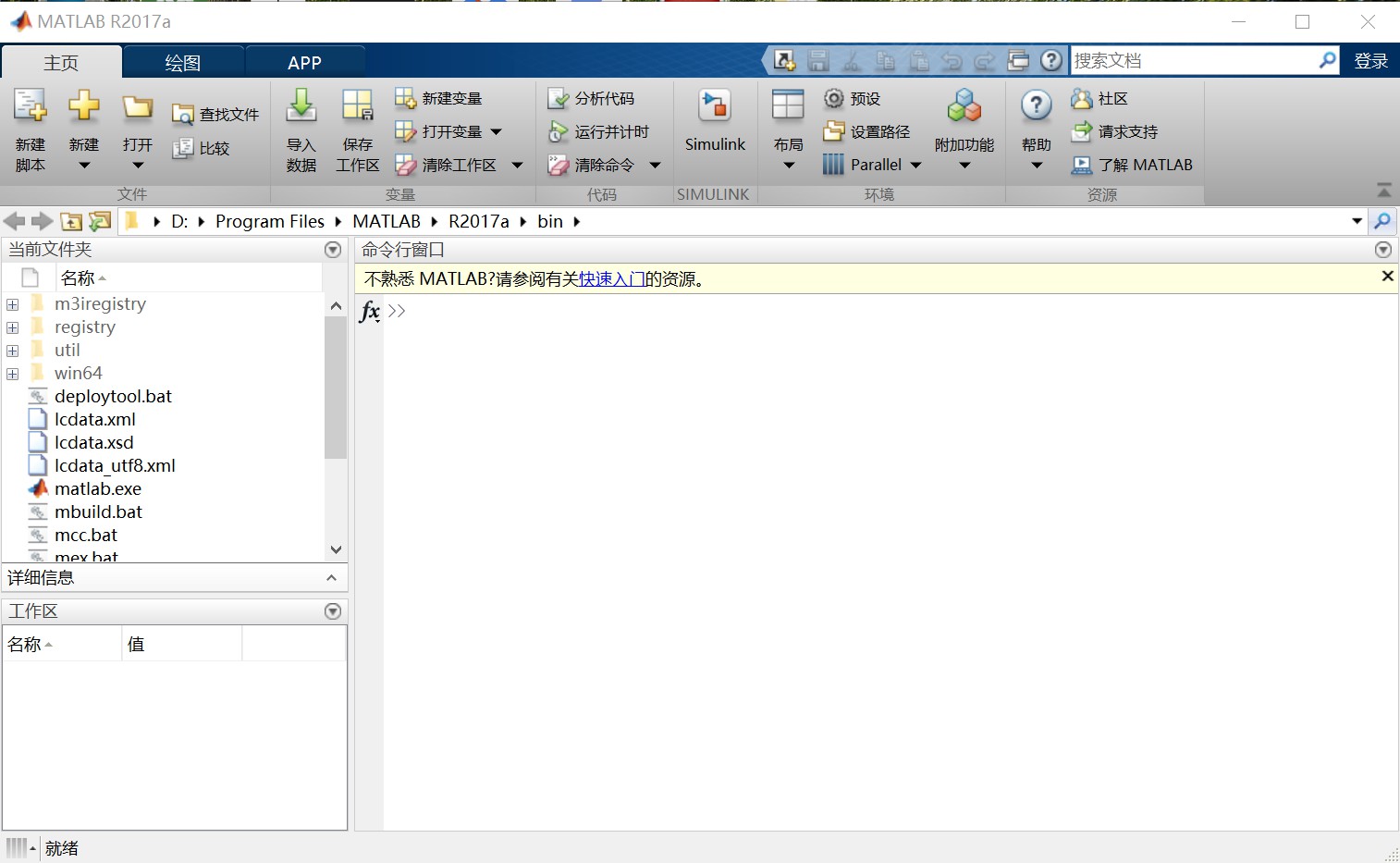The width and height of the screenshot is (1400, 863).
Task: Switch to the 绘图 tab
Action: 183,62
